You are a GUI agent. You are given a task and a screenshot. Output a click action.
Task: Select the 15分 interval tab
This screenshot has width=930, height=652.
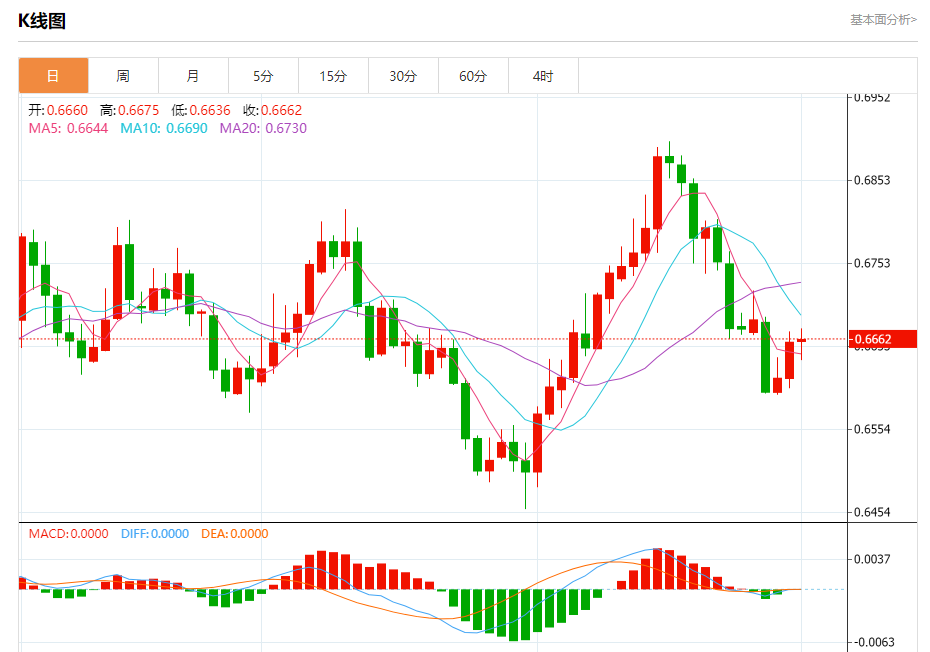333,76
